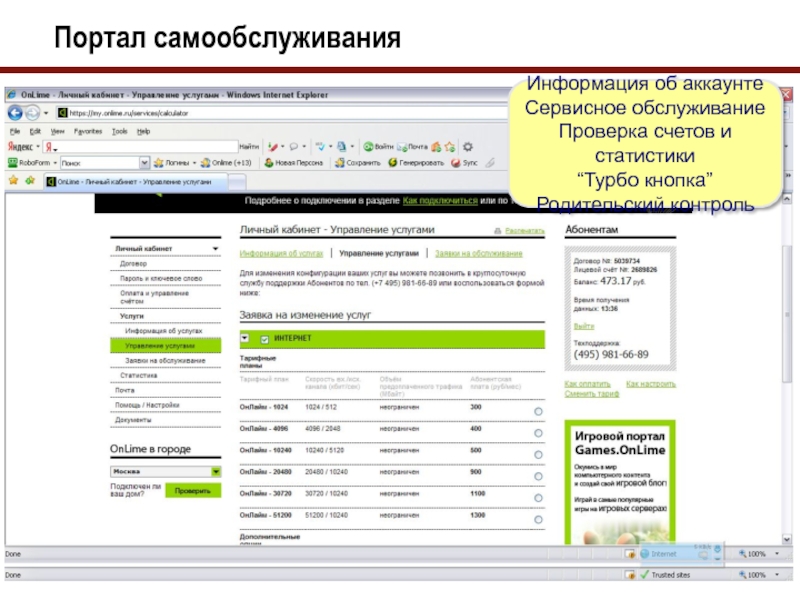Toggle the ИНТЕРНЕТ service checkbox

pyautogui.click(x=264, y=339)
